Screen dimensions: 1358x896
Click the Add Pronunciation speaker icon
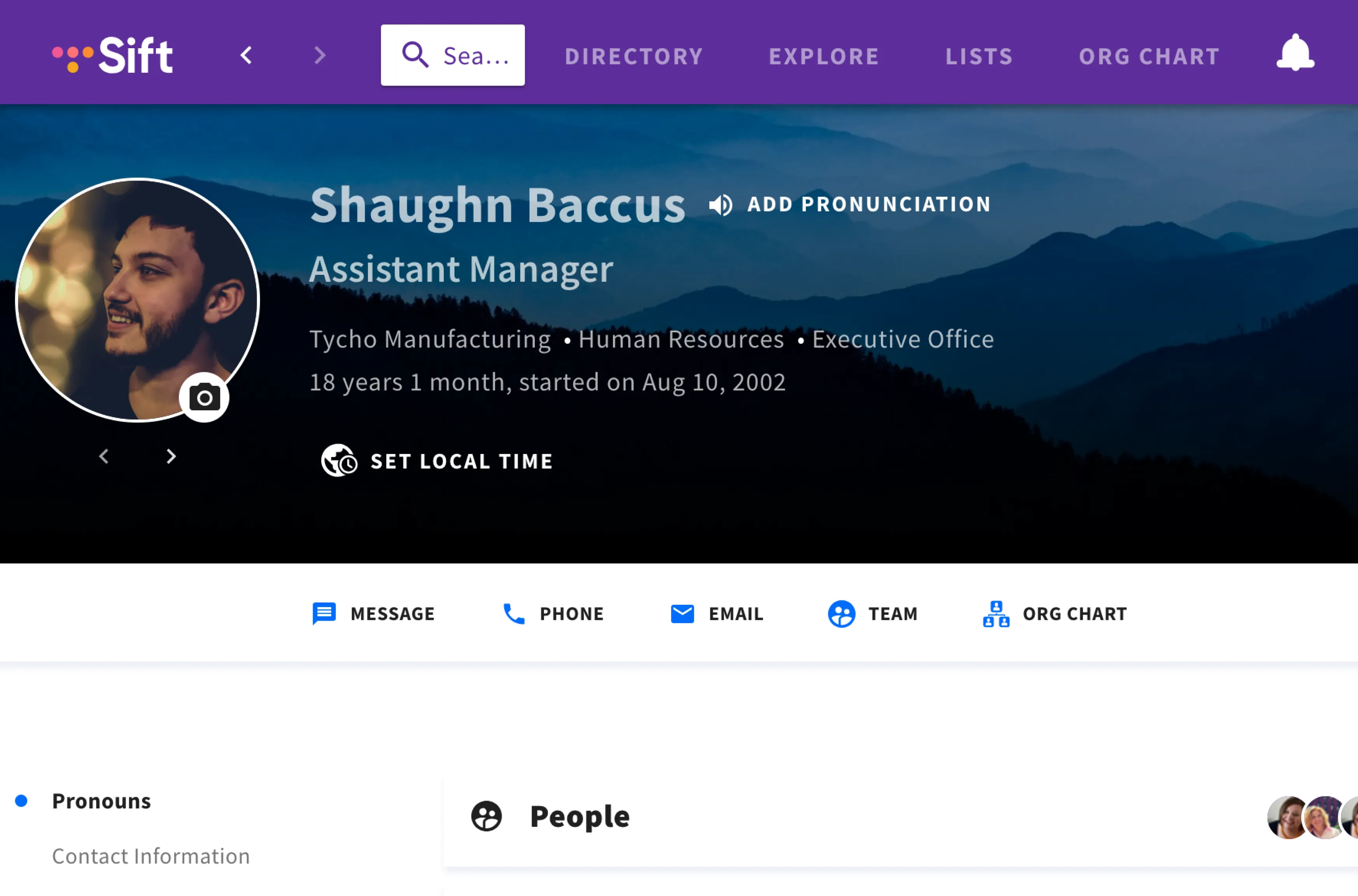pos(721,205)
